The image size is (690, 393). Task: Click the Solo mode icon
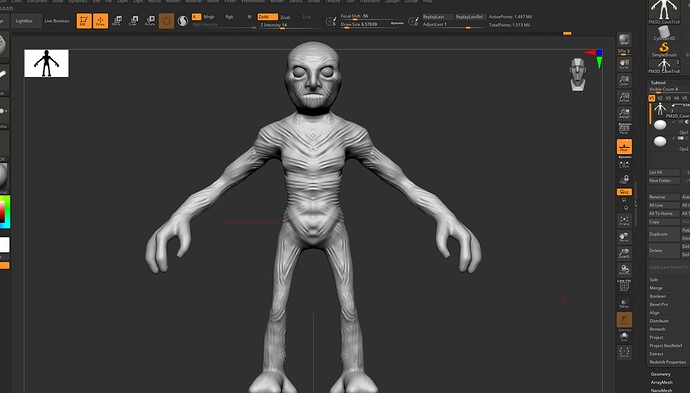pyautogui.click(x=624, y=336)
